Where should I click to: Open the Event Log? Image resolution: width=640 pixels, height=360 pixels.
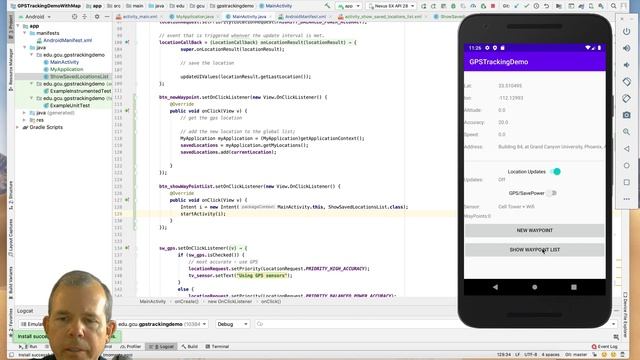tap(605, 347)
